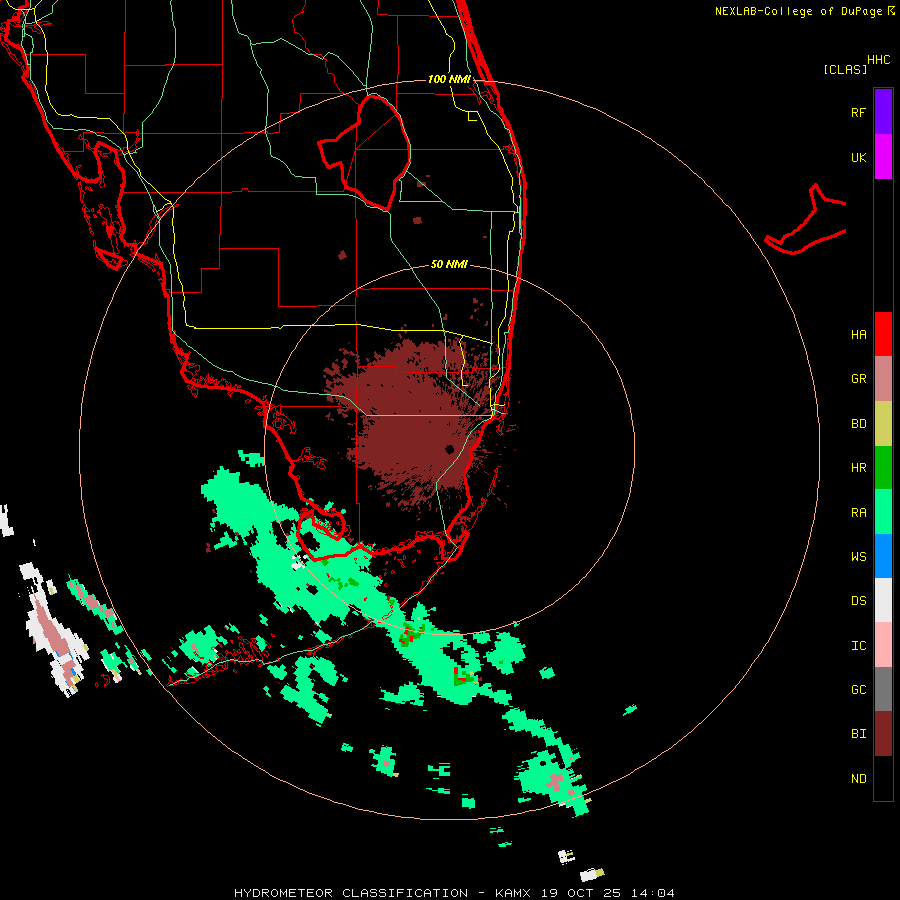Click the IC light pink legend swatch
Viewport: 900px width, 900px height.
(883, 645)
